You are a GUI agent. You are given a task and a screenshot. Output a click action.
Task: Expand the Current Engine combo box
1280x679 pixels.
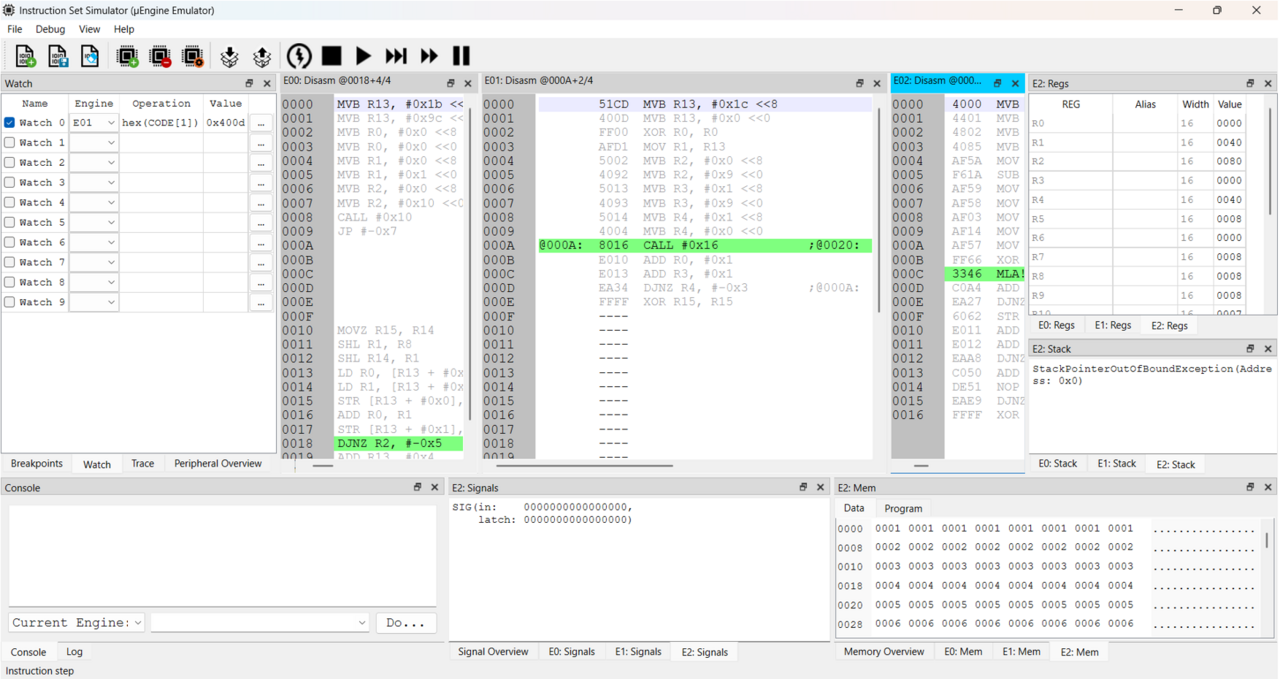[77, 622]
